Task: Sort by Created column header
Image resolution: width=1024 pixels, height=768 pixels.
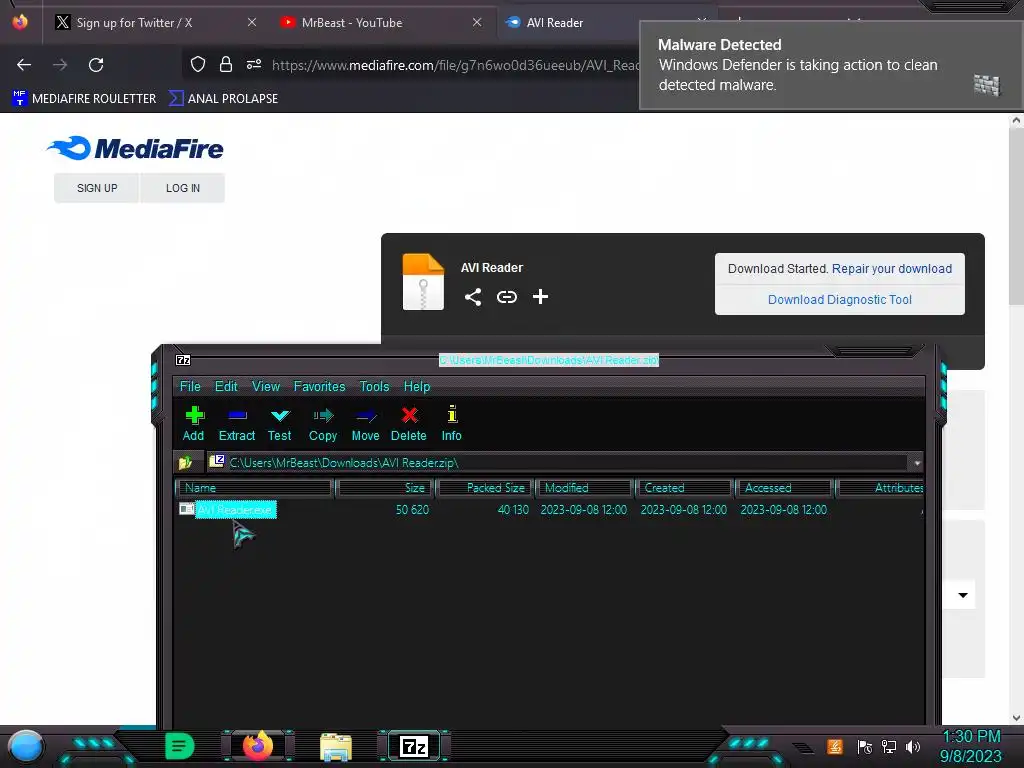Action: pos(685,488)
